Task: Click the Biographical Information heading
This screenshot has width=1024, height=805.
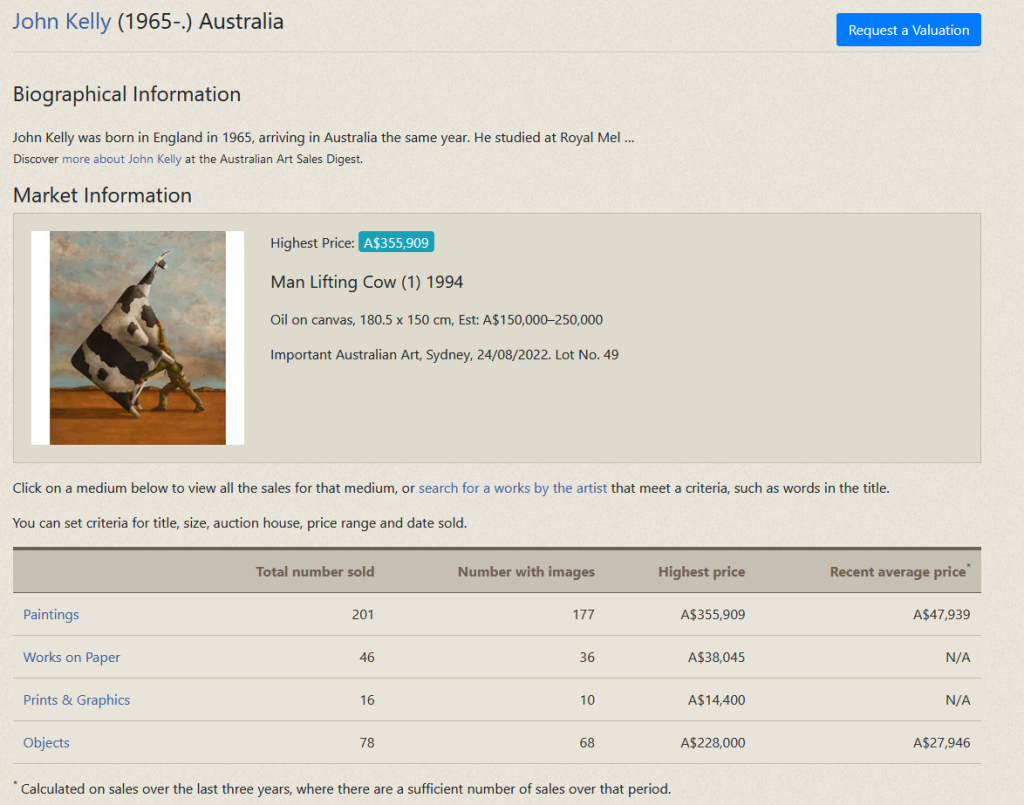Action: pos(127,94)
